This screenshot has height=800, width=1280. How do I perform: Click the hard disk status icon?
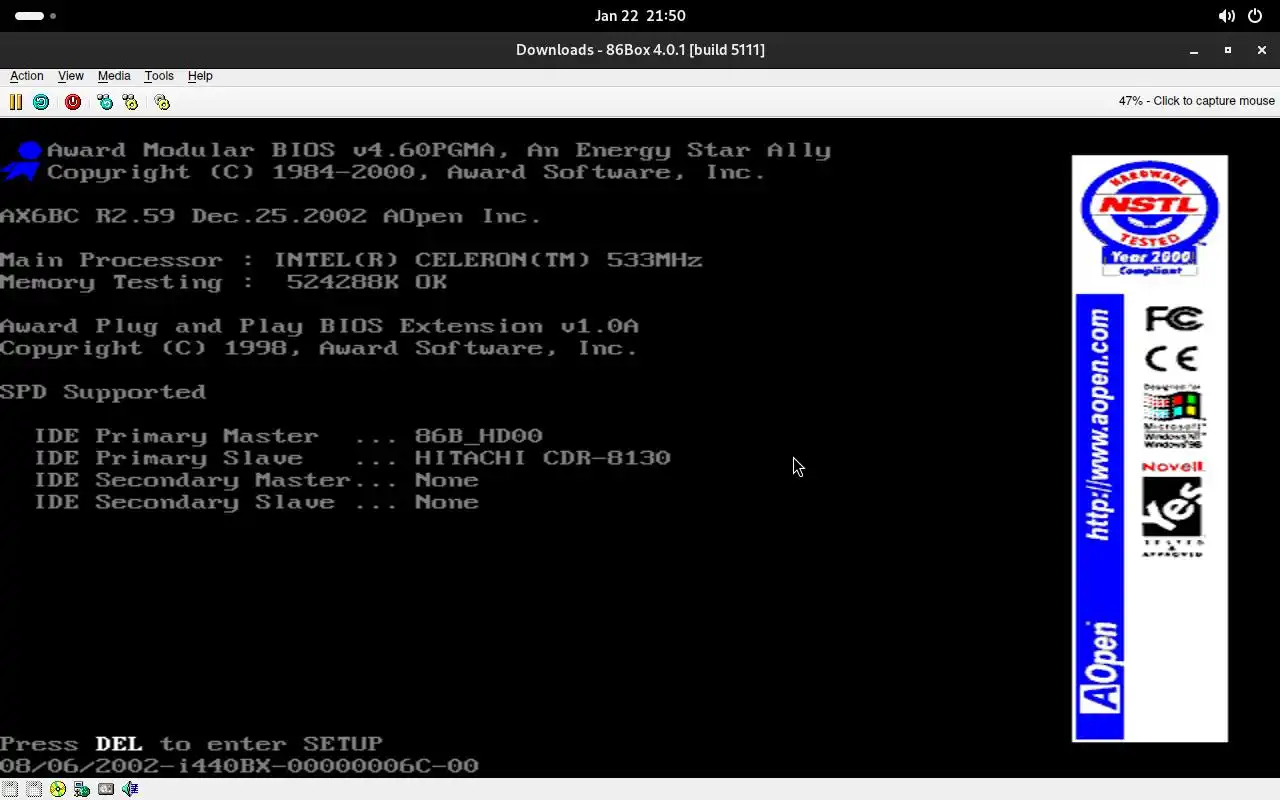click(106, 789)
